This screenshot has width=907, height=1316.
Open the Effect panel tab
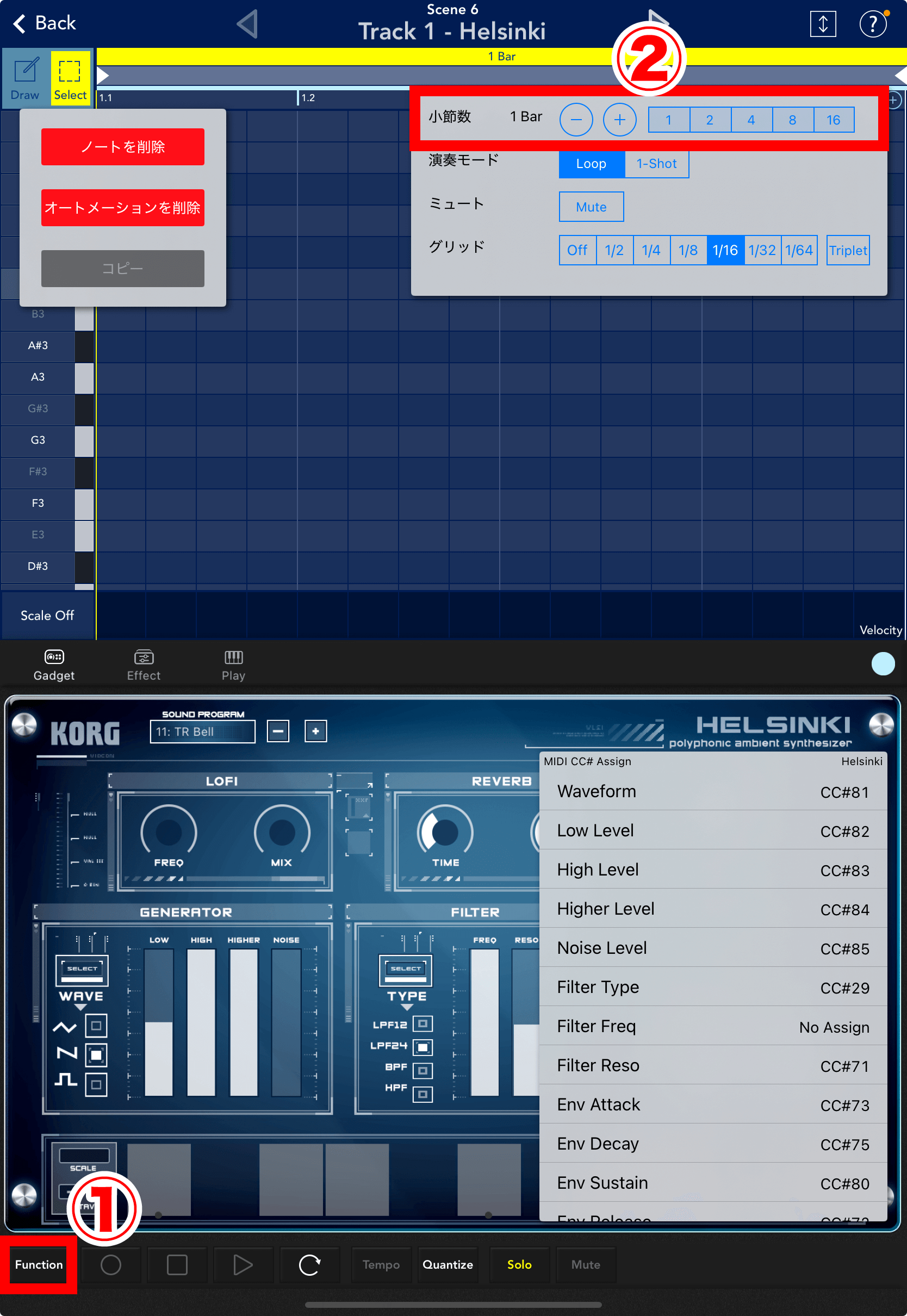coord(144,665)
